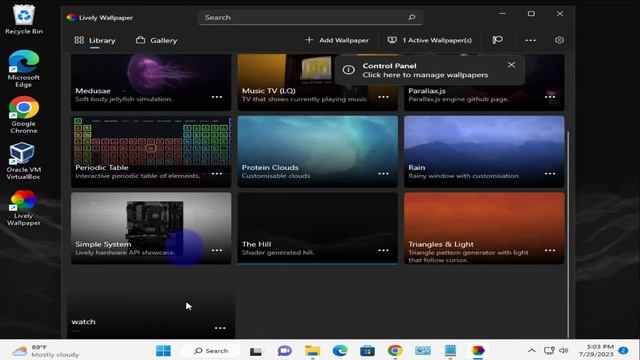Select Lively Wallpaper desktop shortcut
This screenshot has height=360, width=640.
(x=23, y=207)
